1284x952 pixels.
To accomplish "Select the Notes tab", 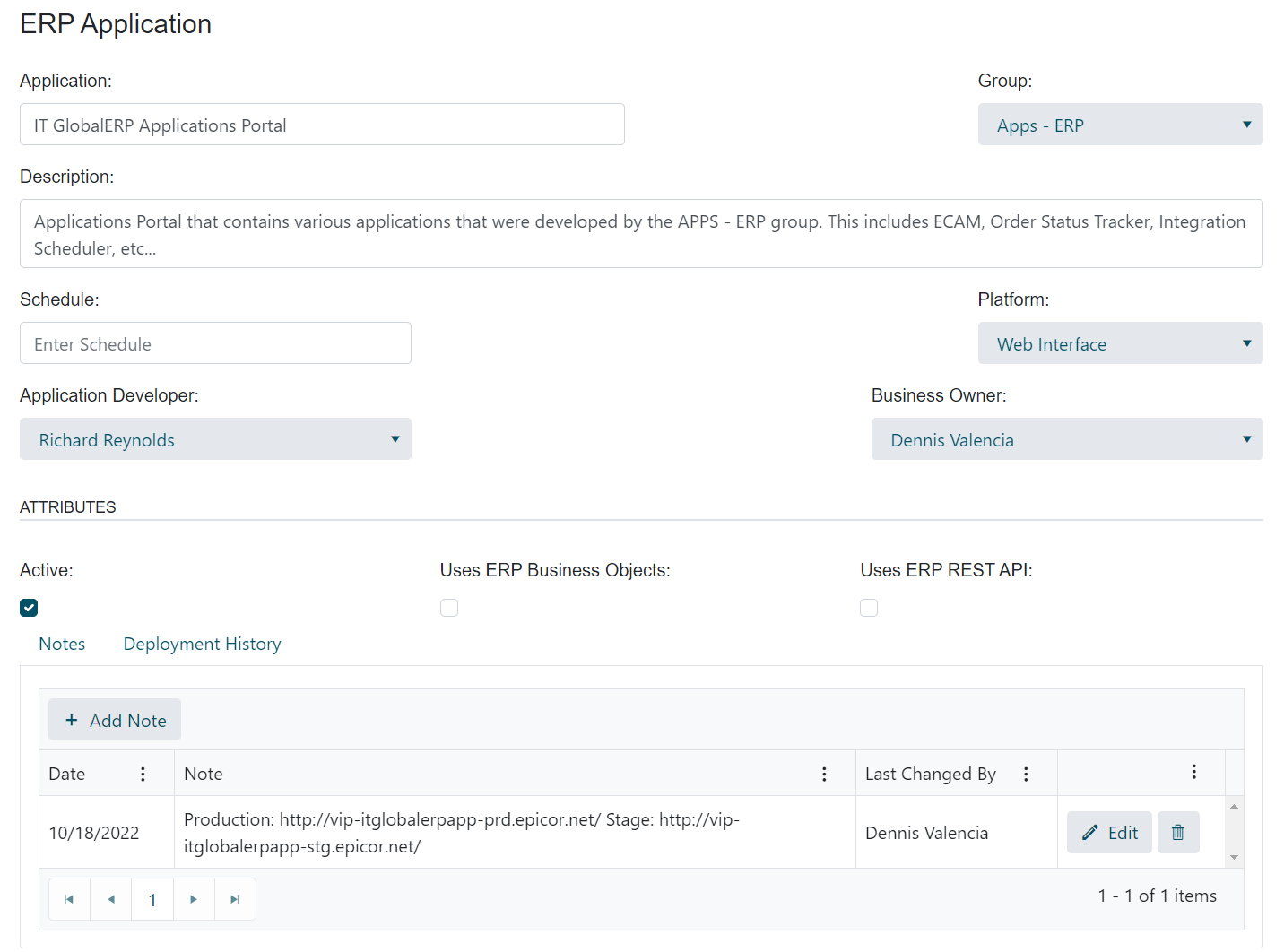I will click(x=62, y=645).
